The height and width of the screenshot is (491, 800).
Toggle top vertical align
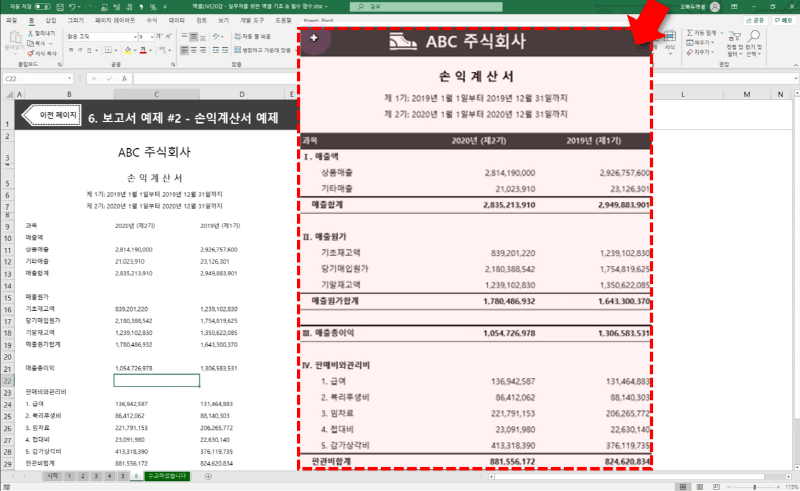coord(185,37)
